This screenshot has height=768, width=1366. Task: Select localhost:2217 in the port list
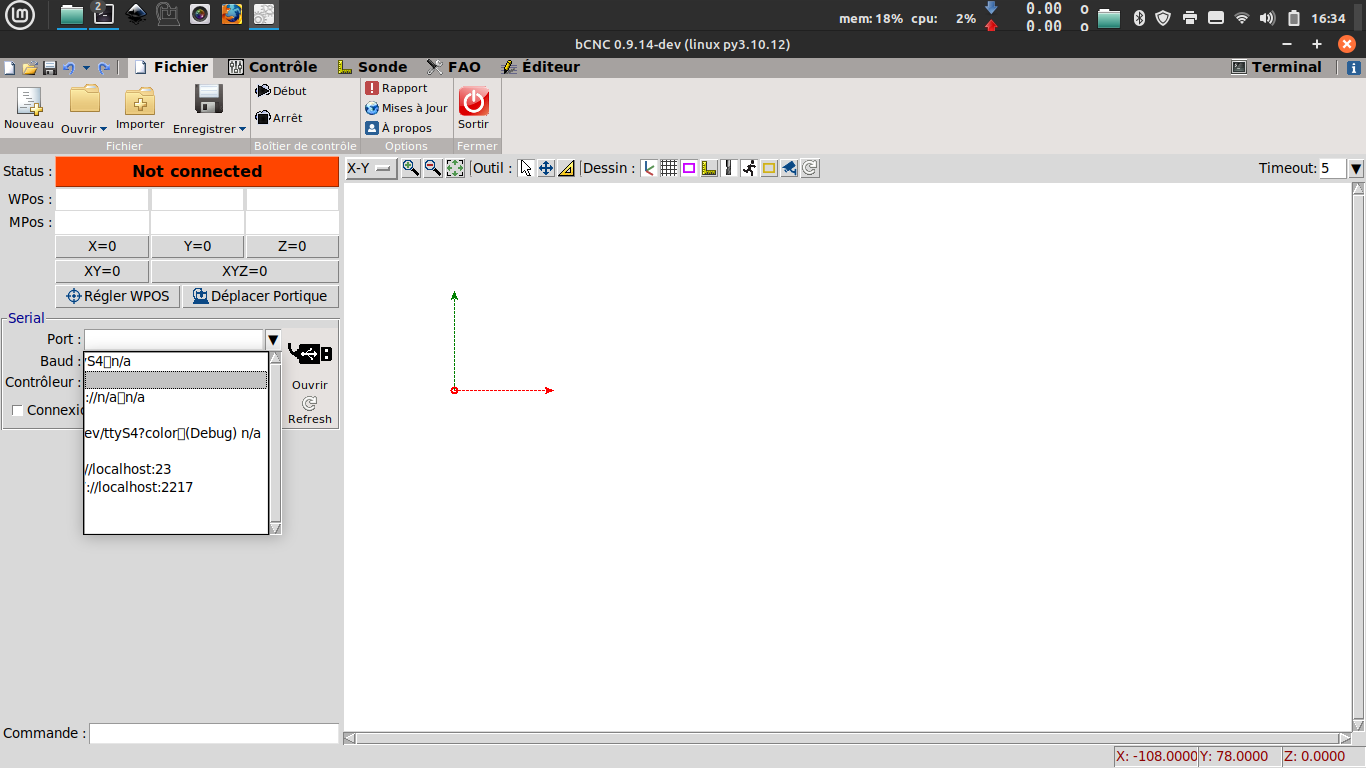[x=140, y=487]
